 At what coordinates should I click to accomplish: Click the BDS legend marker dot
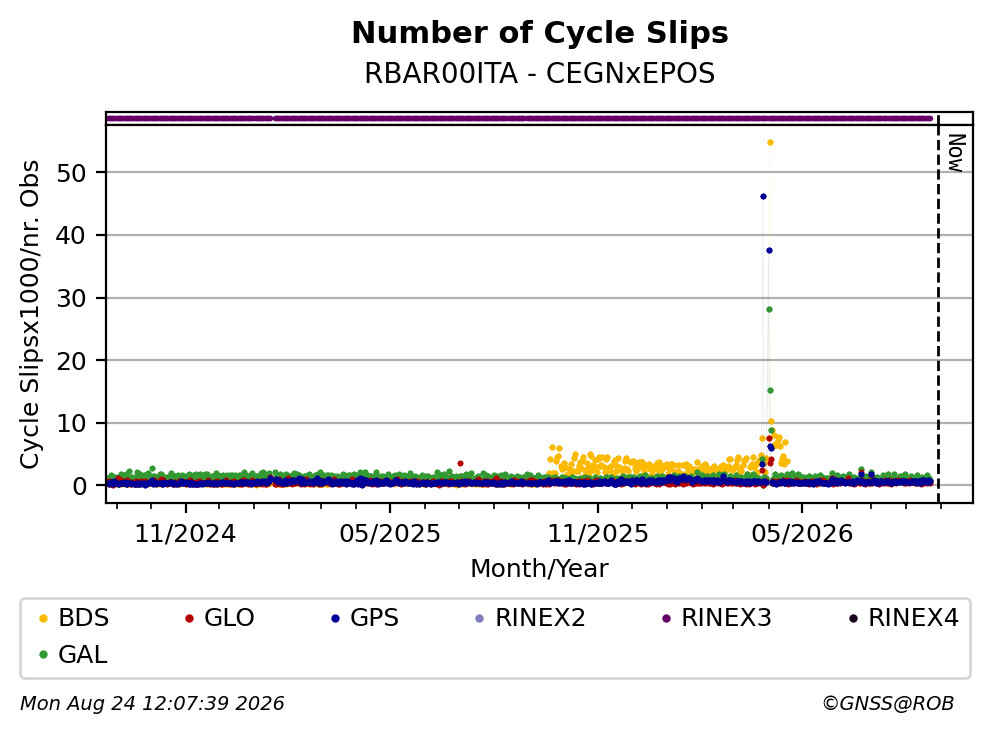[x=43, y=618]
